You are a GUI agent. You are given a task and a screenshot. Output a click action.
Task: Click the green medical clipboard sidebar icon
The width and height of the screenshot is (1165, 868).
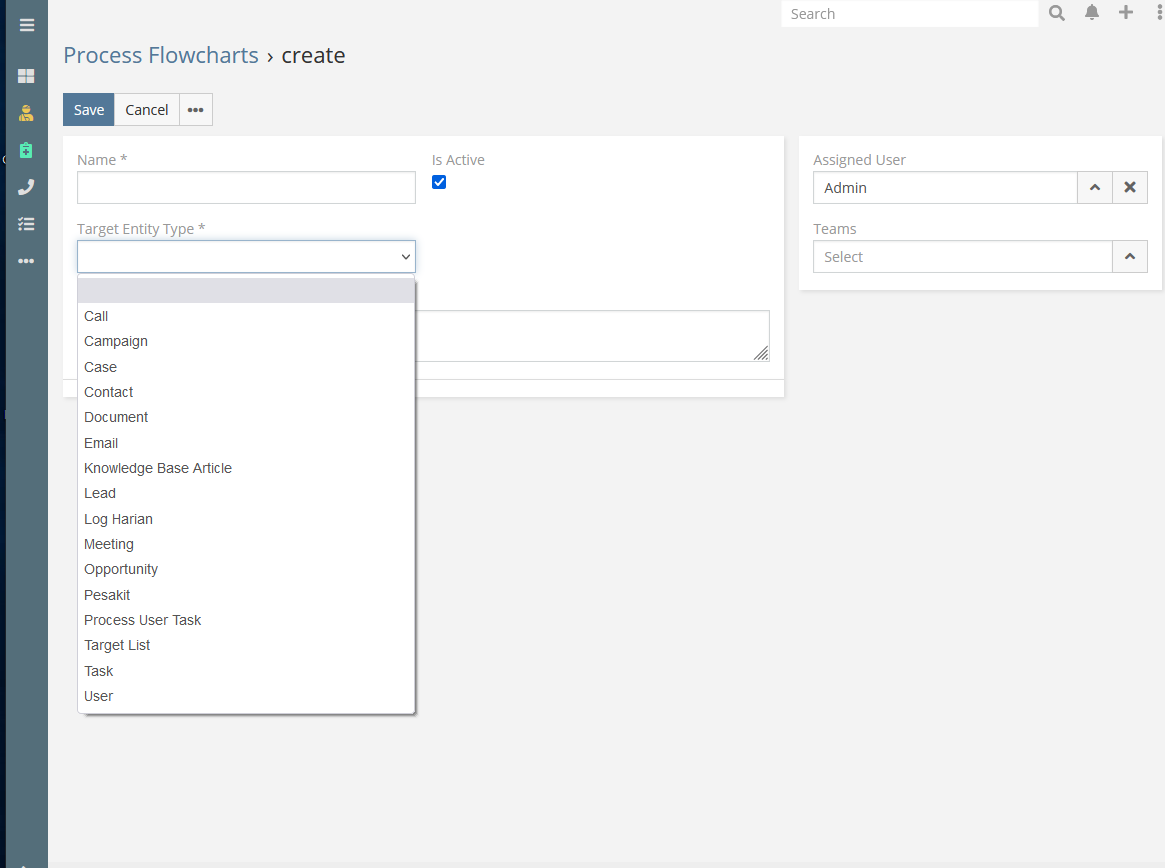point(26,150)
